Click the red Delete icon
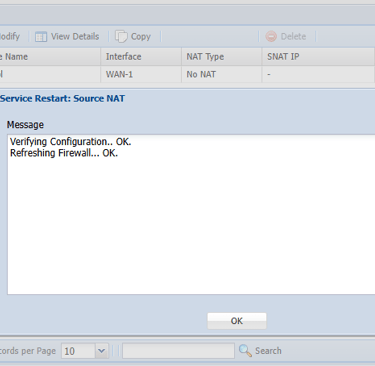This screenshot has width=375, height=366. [x=271, y=36]
